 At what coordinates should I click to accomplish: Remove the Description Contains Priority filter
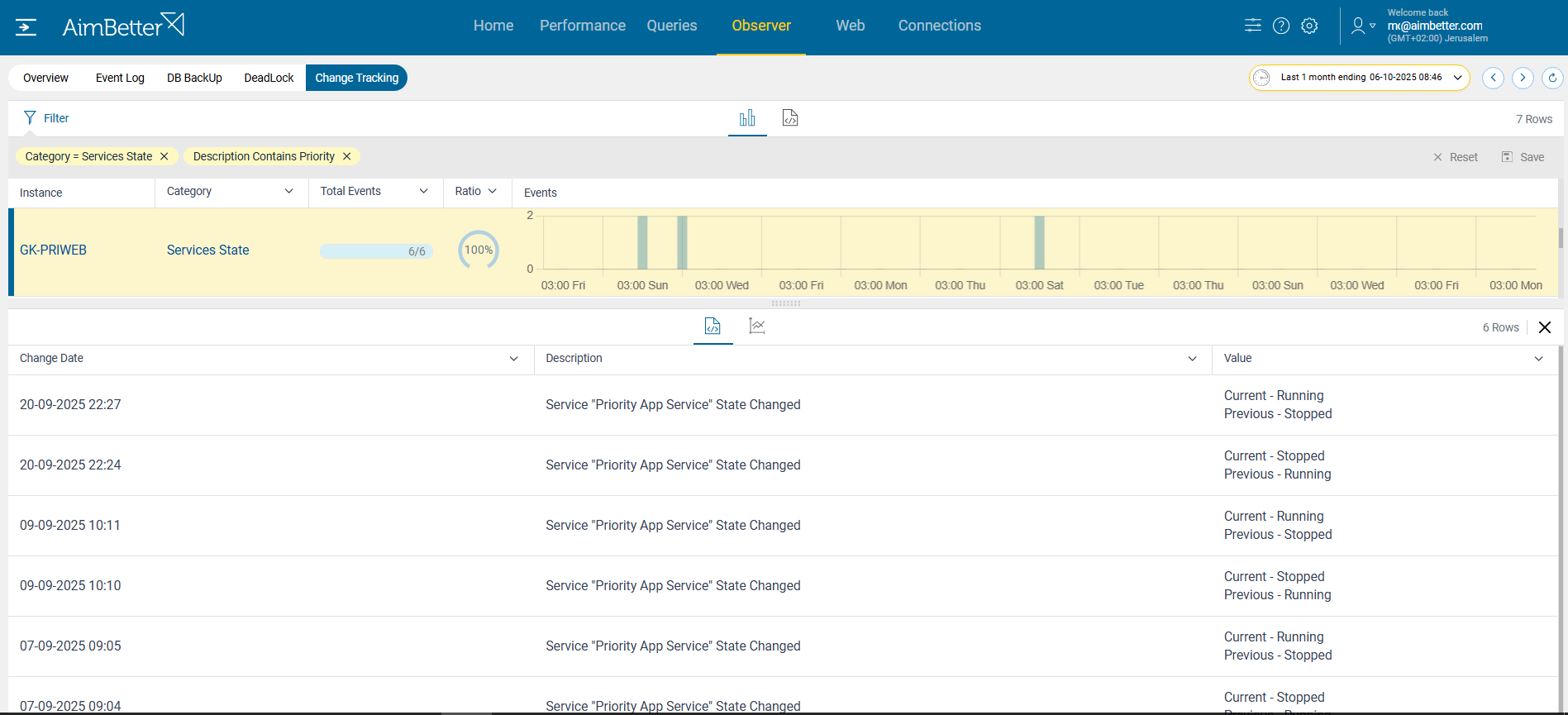(x=347, y=156)
